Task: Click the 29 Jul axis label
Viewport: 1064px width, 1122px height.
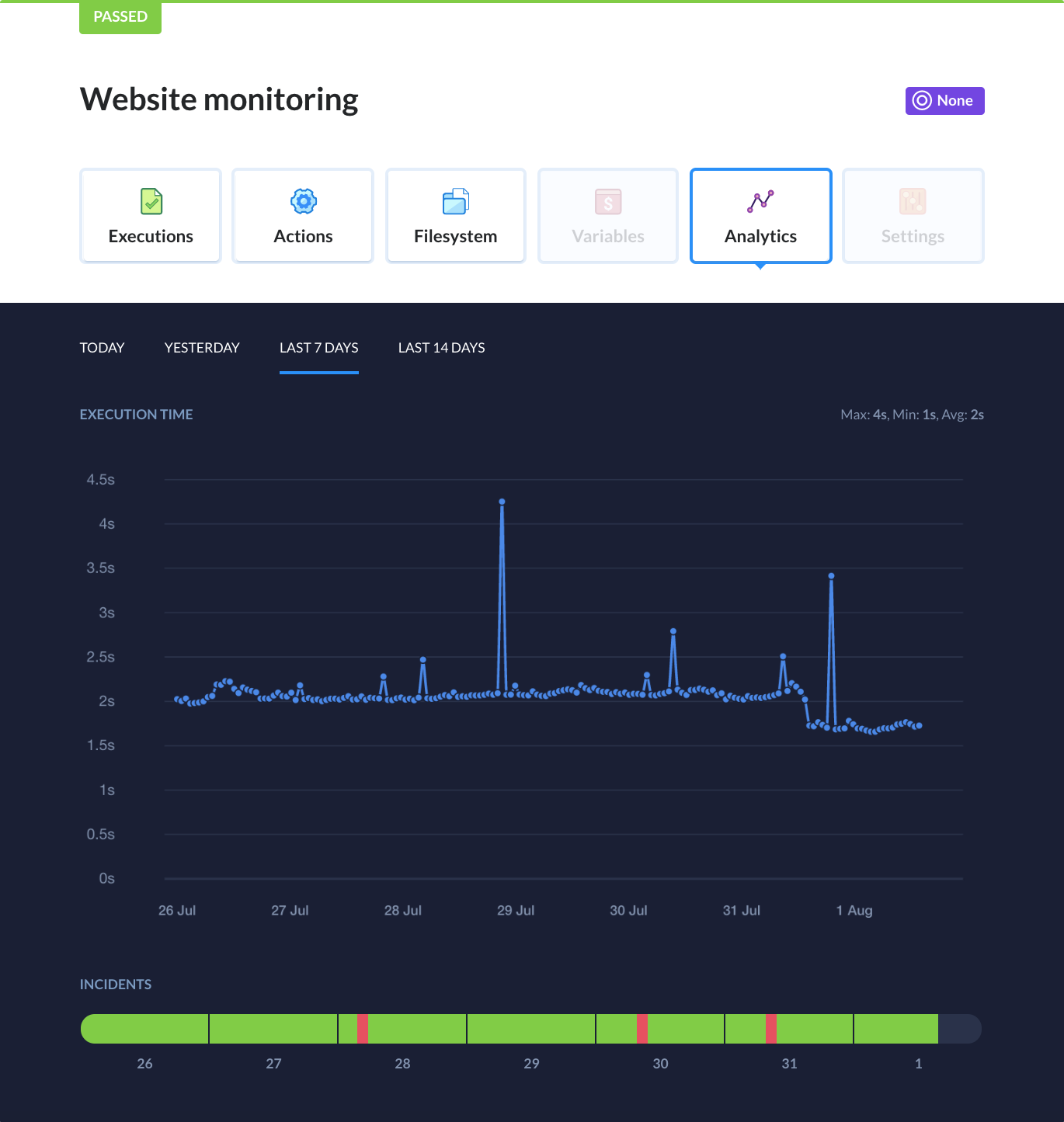Action: pos(516,910)
